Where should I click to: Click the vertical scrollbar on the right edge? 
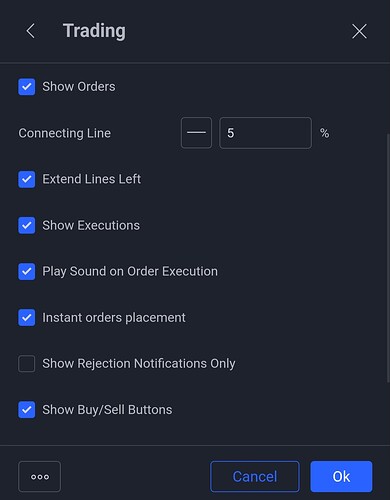click(x=388, y=257)
